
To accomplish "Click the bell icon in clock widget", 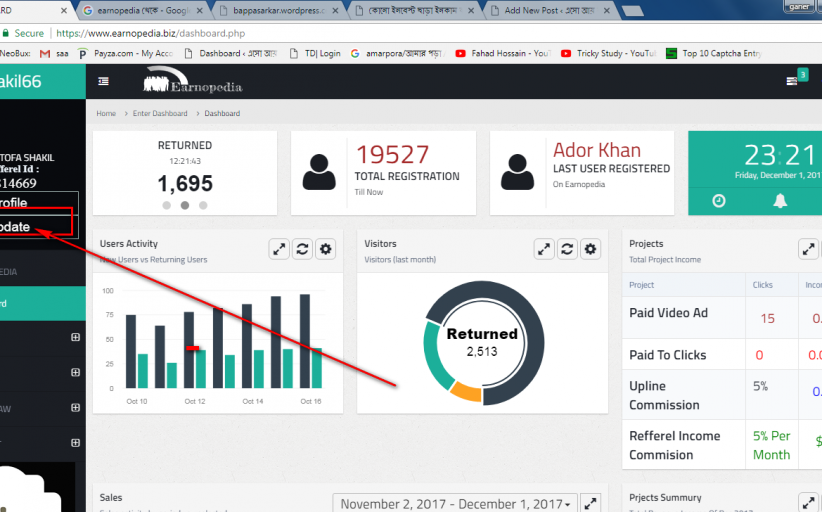I will [780, 201].
